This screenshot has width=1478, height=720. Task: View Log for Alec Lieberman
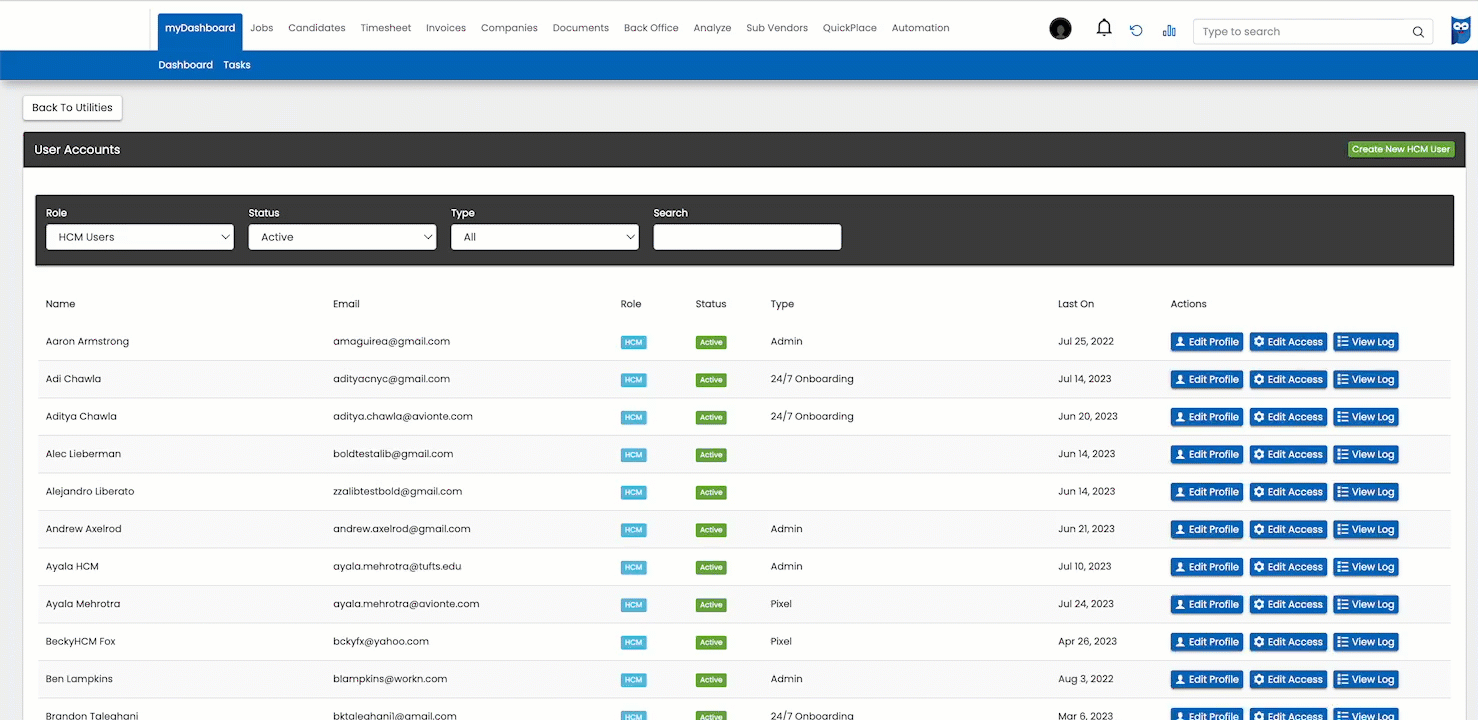1366,454
